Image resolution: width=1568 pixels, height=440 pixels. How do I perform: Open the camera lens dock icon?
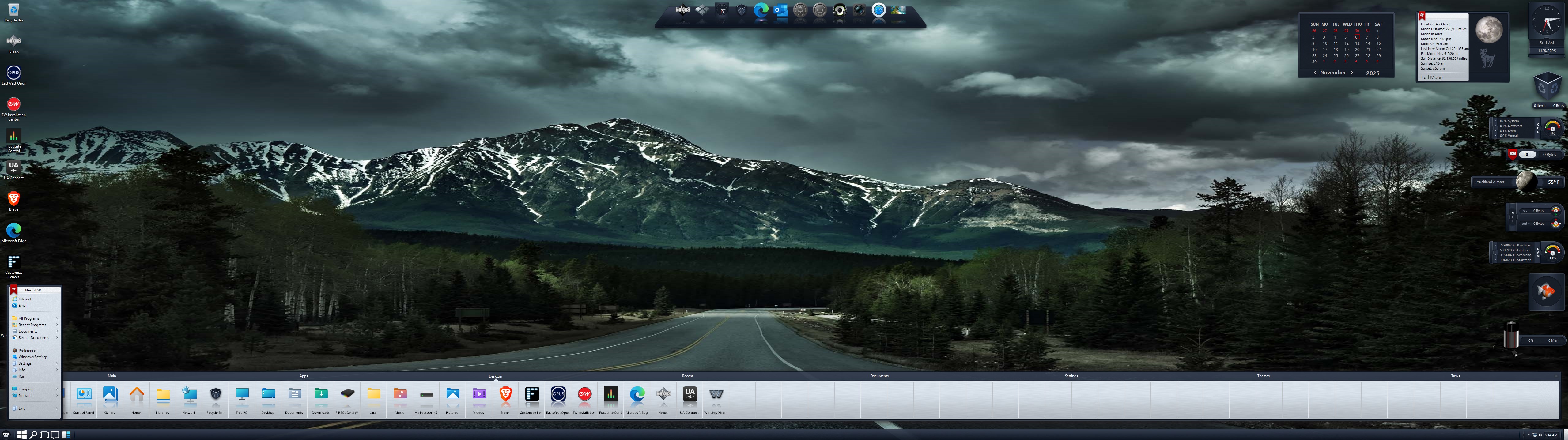pos(859,10)
